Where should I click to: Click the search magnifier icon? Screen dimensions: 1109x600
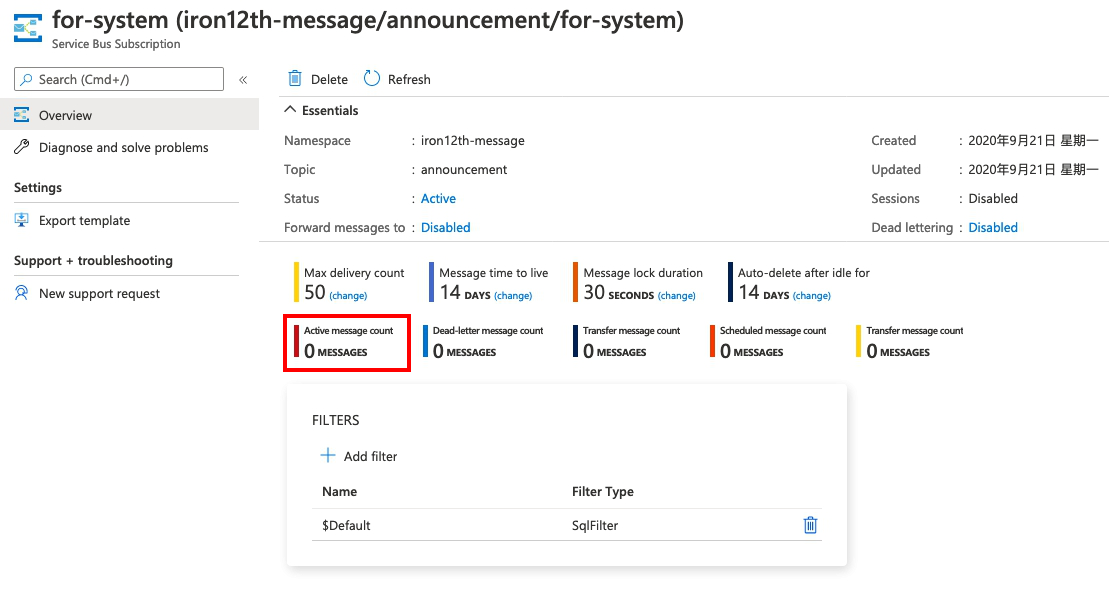pyautogui.click(x=25, y=79)
